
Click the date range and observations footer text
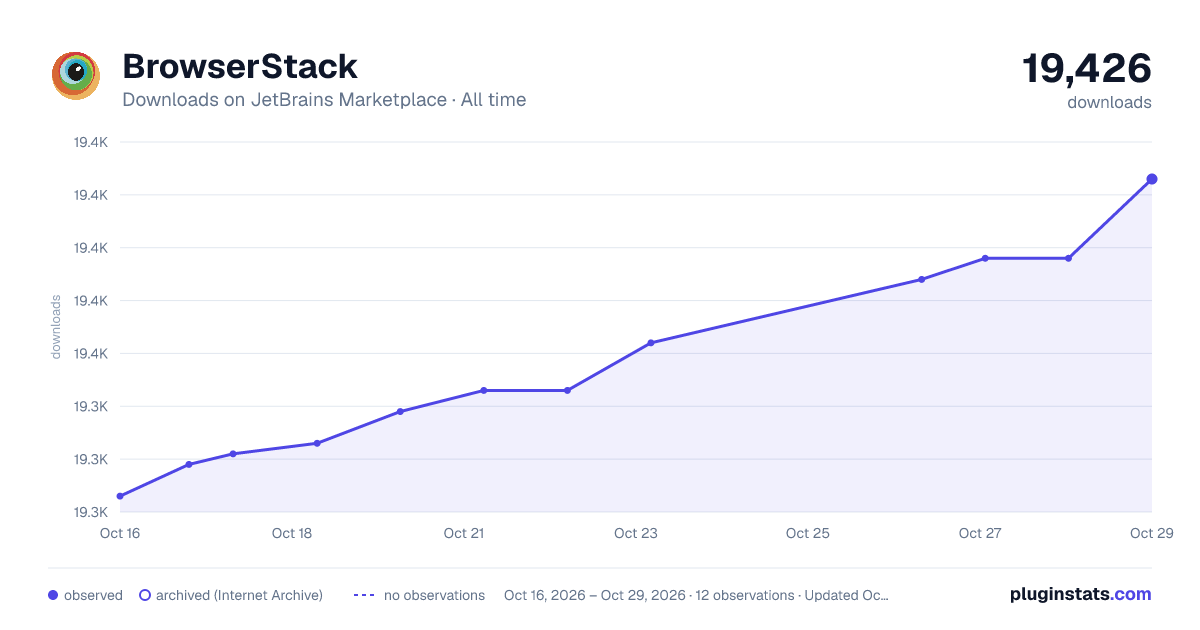click(696, 595)
